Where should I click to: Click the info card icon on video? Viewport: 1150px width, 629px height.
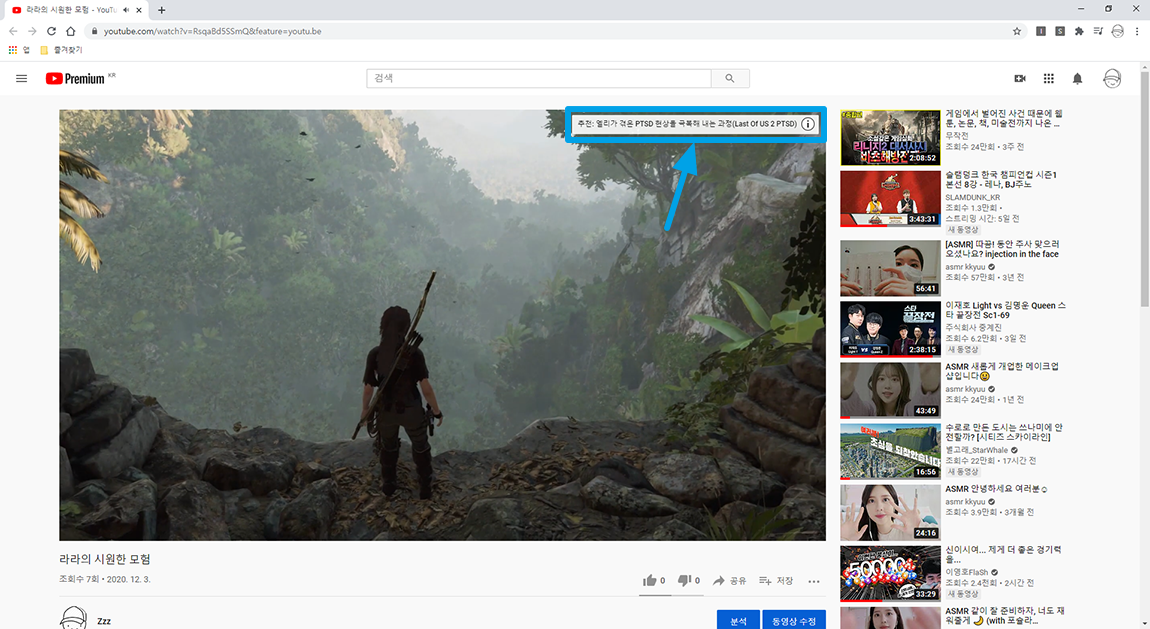tap(807, 124)
